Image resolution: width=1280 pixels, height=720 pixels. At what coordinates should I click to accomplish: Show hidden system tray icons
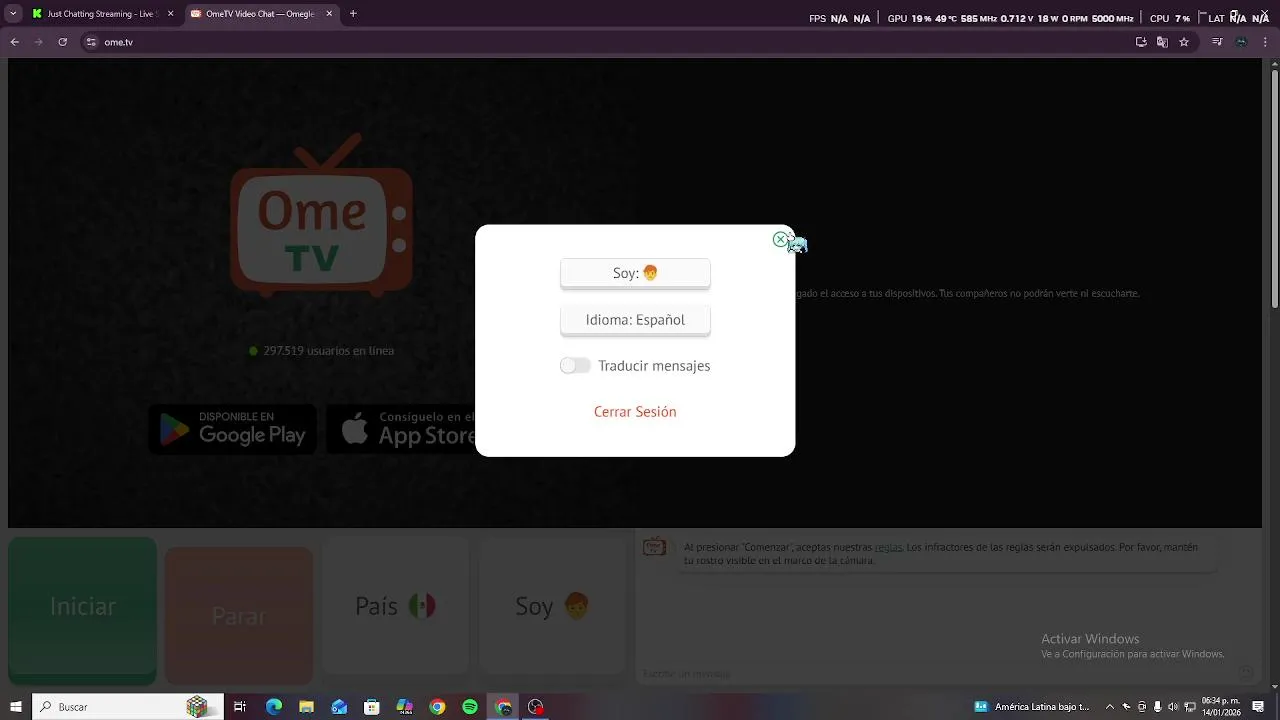[x=1109, y=707]
